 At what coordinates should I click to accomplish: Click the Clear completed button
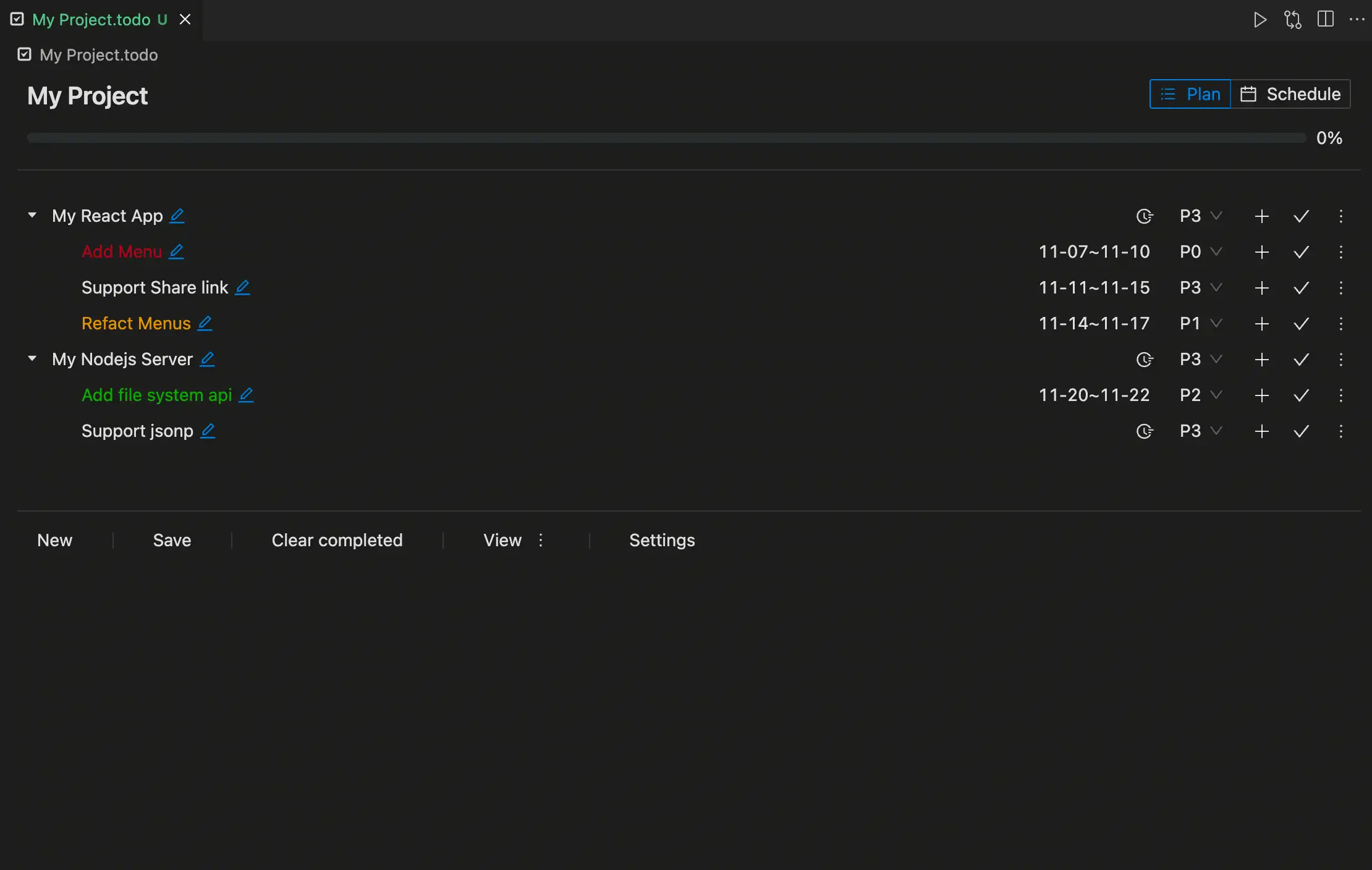(x=337, y=540)
